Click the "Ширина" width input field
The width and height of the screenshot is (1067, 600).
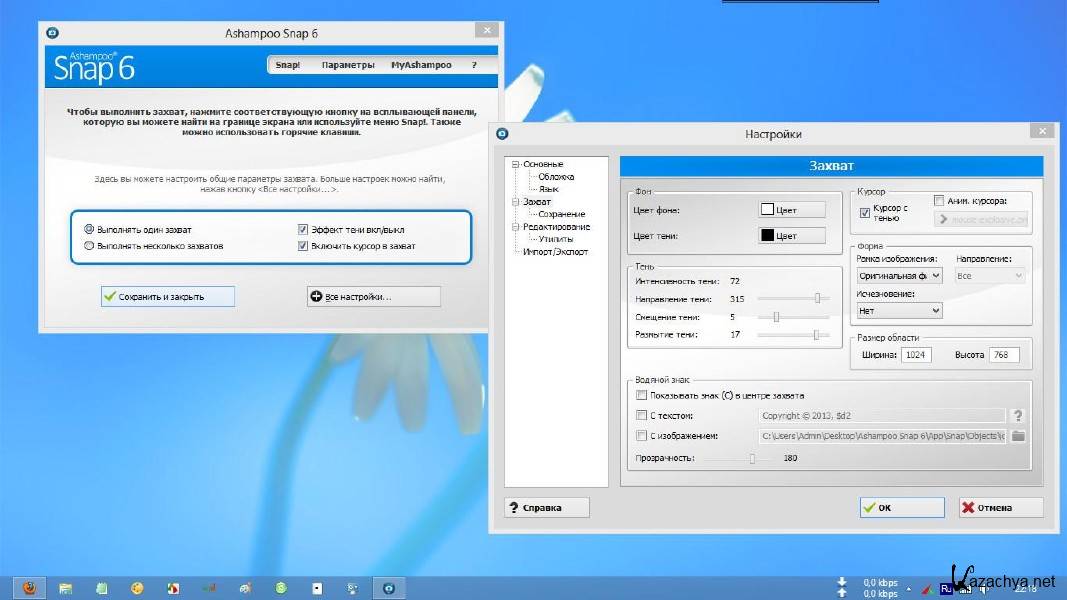coord(915,355)
